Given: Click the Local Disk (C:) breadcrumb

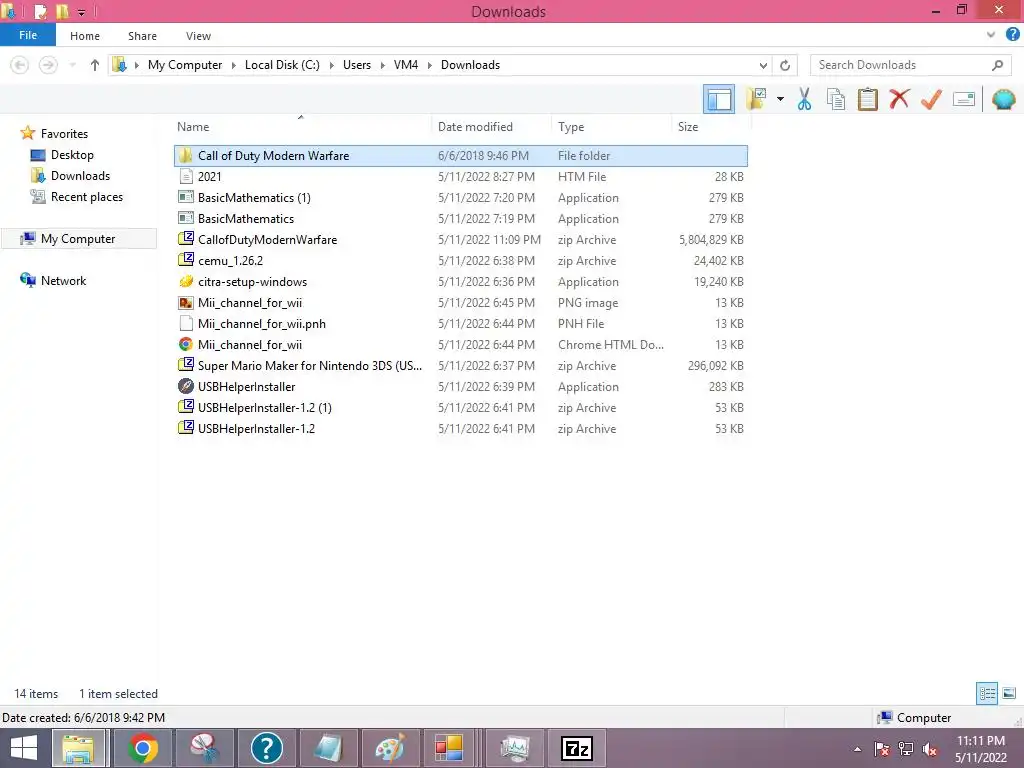Looking at the screenshot, I should [282, 65].
